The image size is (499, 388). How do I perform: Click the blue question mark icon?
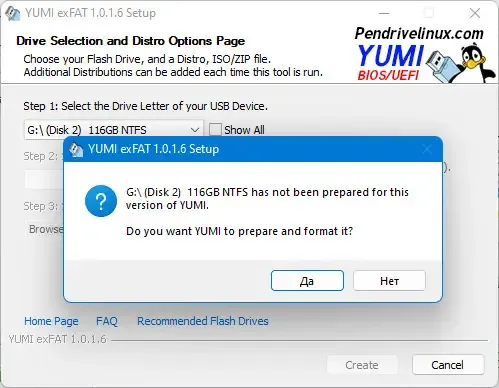101,201
